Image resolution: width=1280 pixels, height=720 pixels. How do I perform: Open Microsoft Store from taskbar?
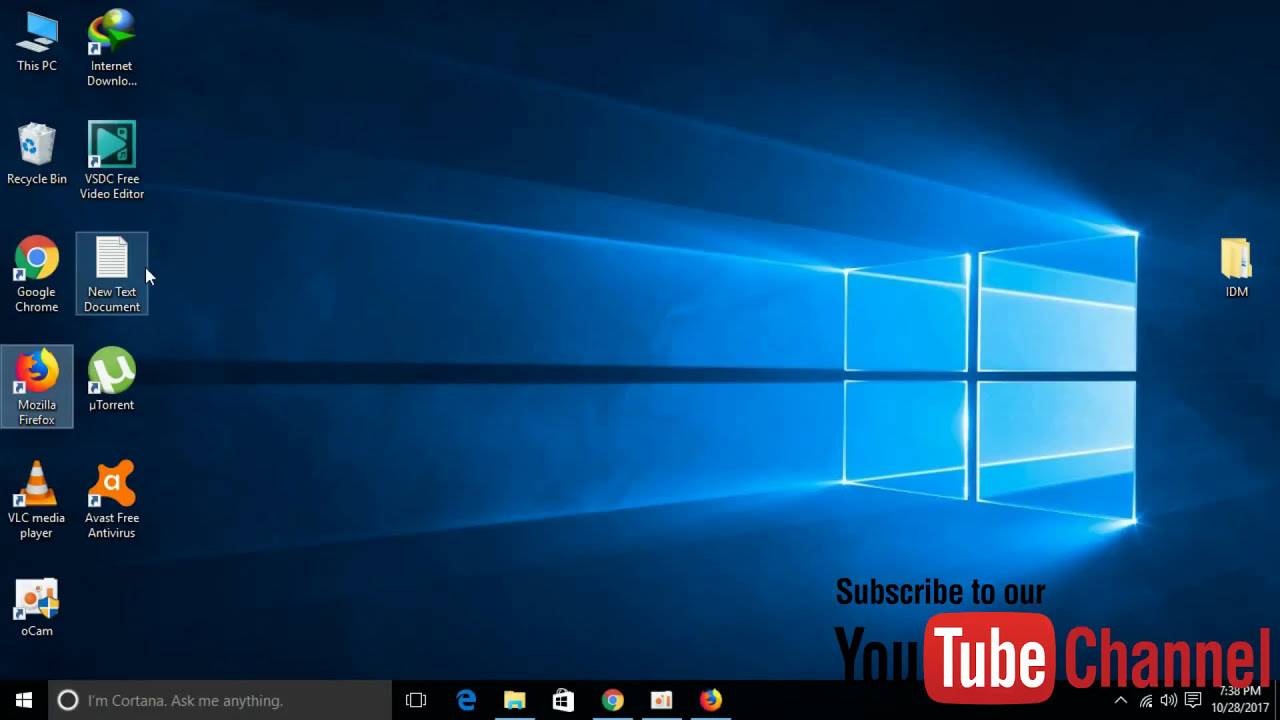pos(564,700)
